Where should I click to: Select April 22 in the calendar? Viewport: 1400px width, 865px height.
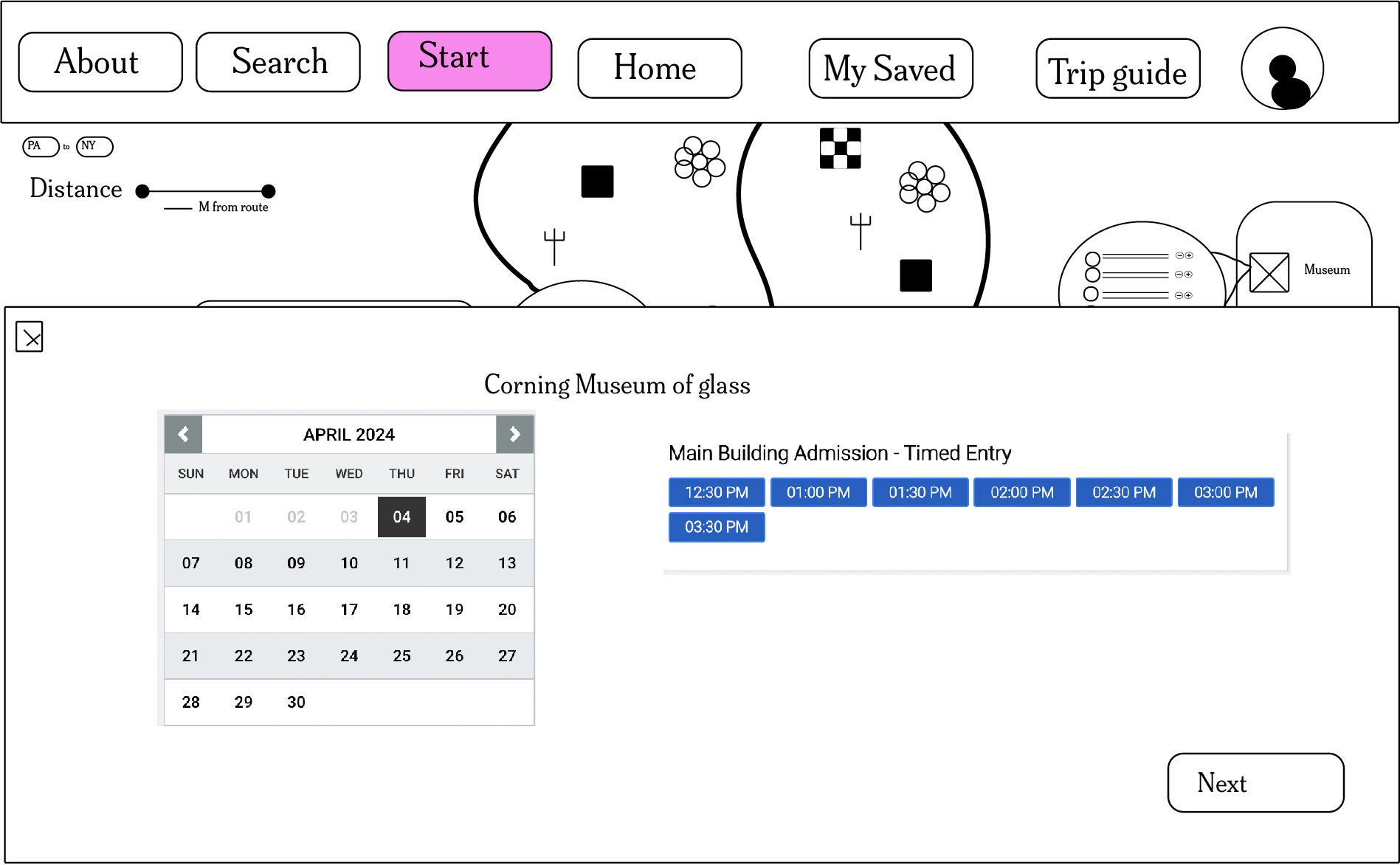click(244, 655)
